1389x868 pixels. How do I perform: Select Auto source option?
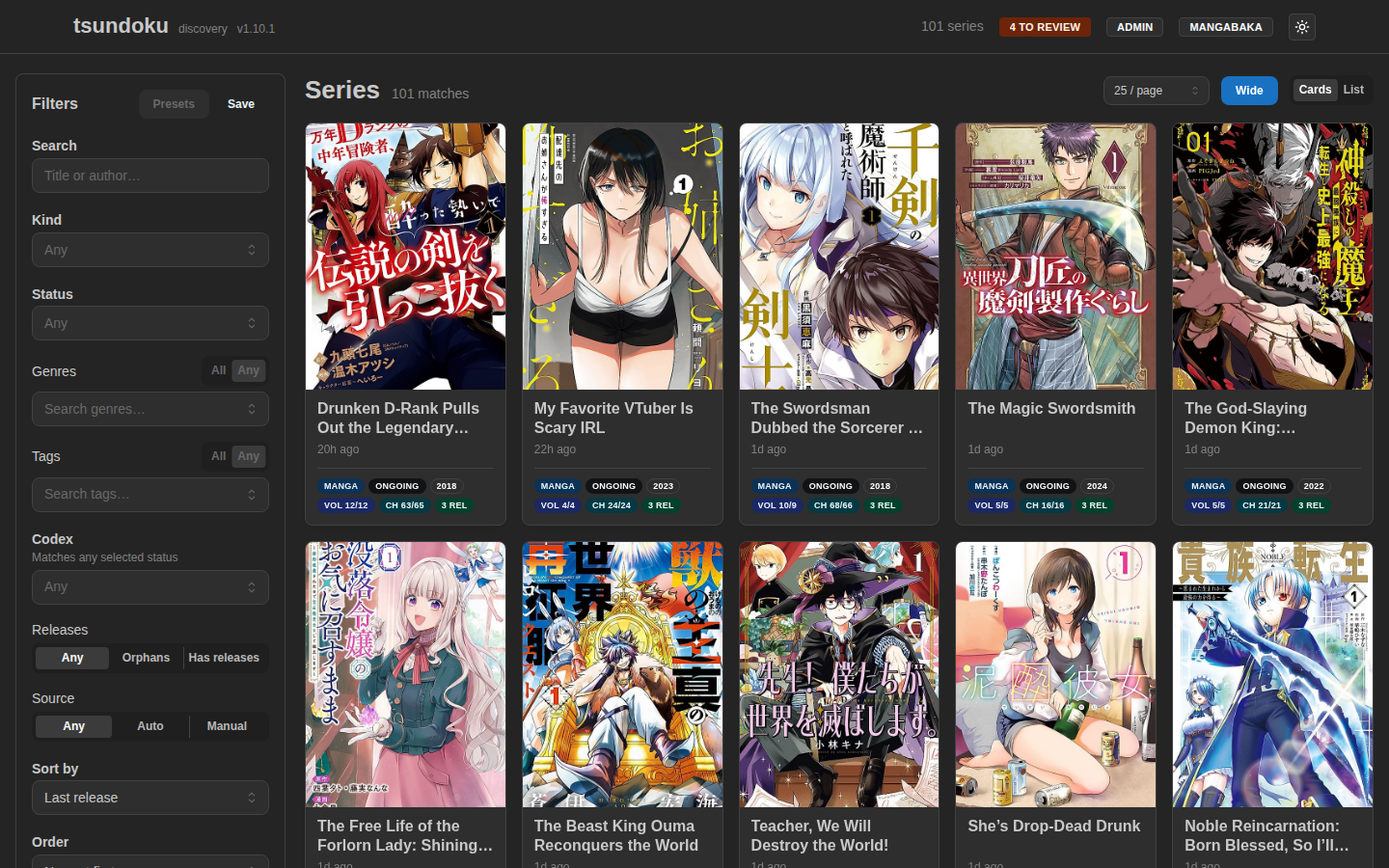pos(150,726)
